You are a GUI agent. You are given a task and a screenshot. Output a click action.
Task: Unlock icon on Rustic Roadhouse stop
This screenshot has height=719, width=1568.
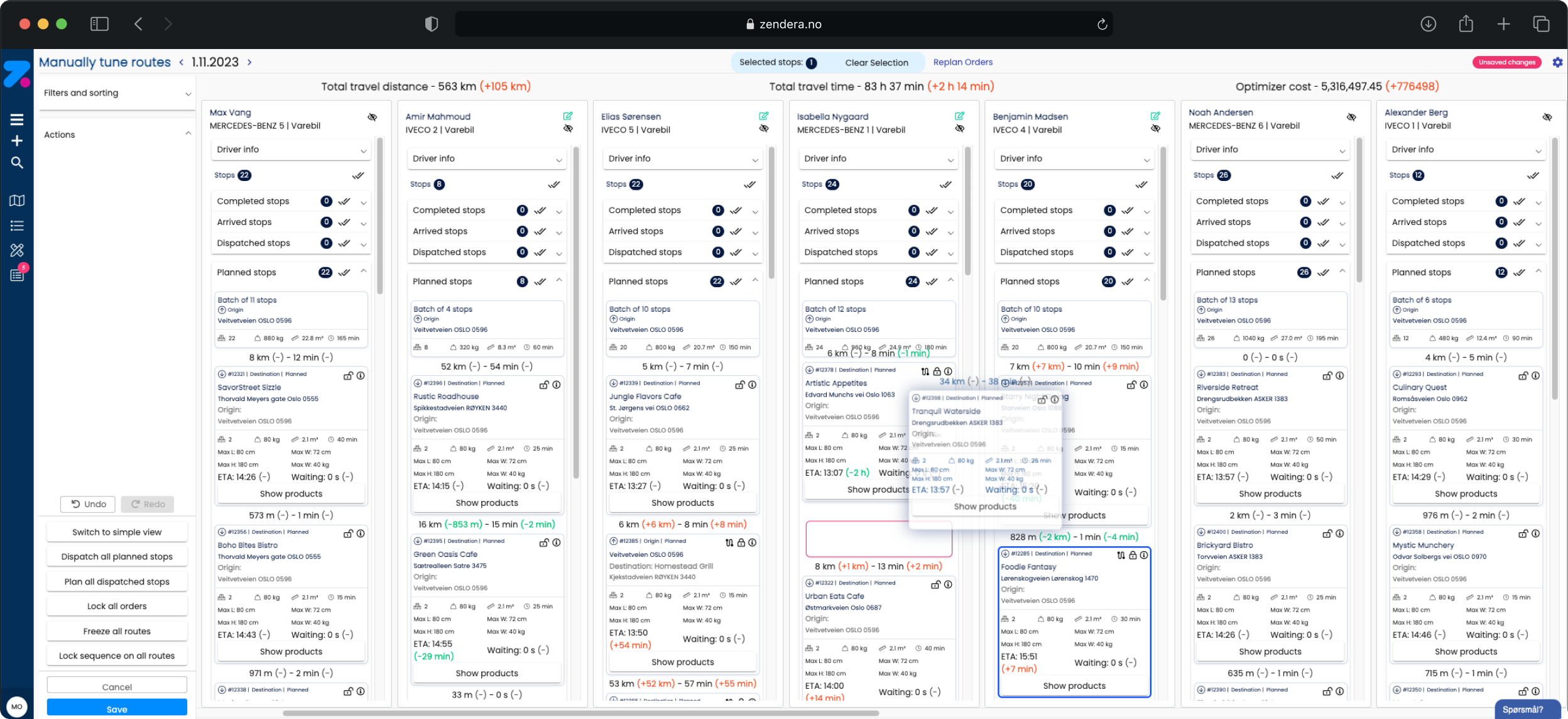[544, 385]
